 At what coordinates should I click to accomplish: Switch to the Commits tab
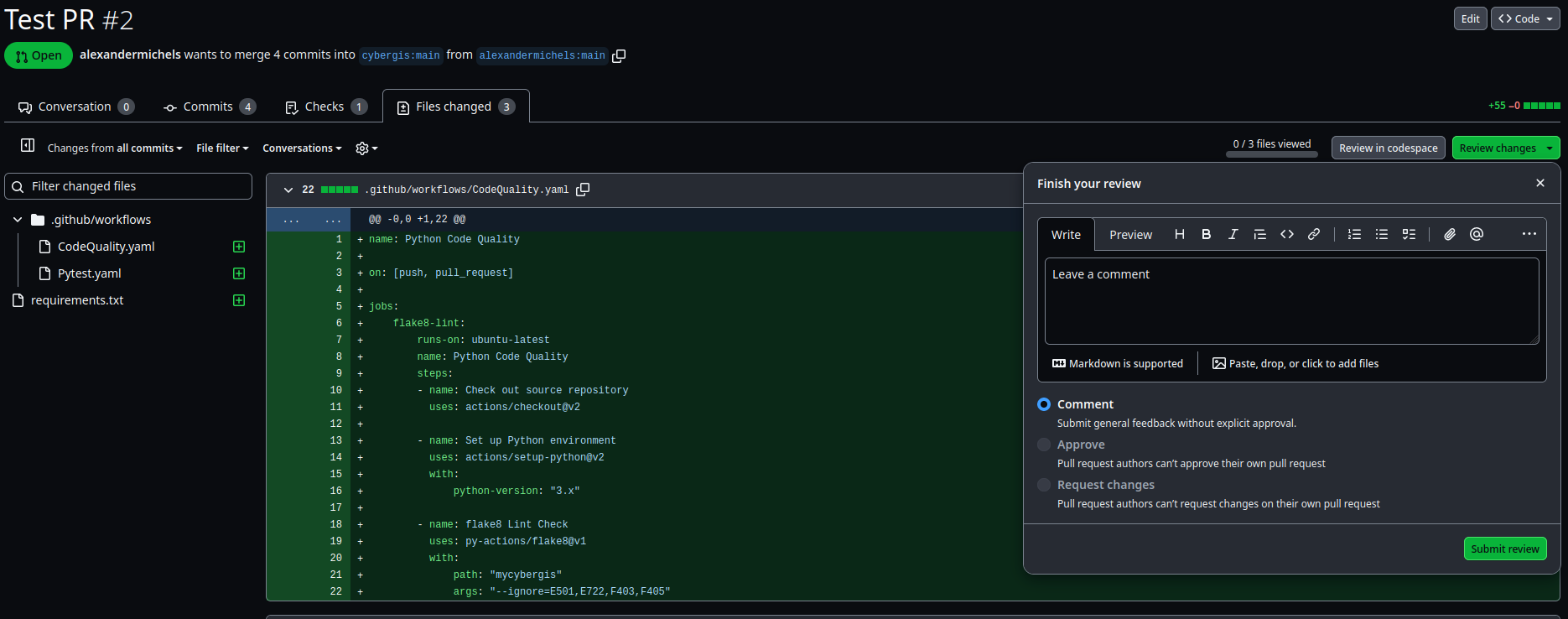click(x=210, y=107)
